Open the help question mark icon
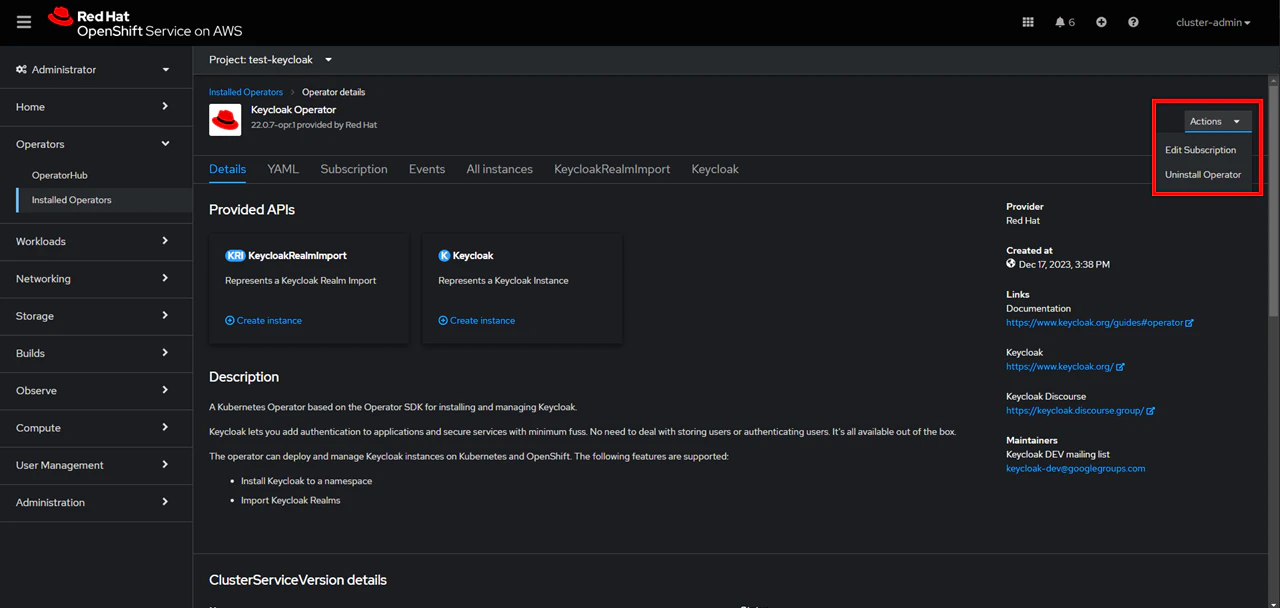1280x608 pixels. pyautogui.click(x=1133, y=22)
